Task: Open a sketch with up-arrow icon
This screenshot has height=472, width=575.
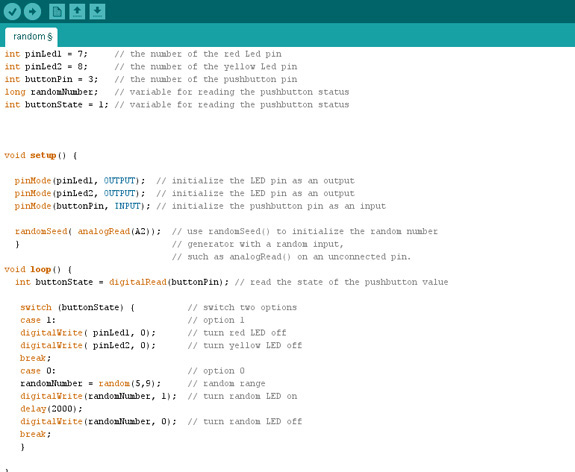Action: 77,12
